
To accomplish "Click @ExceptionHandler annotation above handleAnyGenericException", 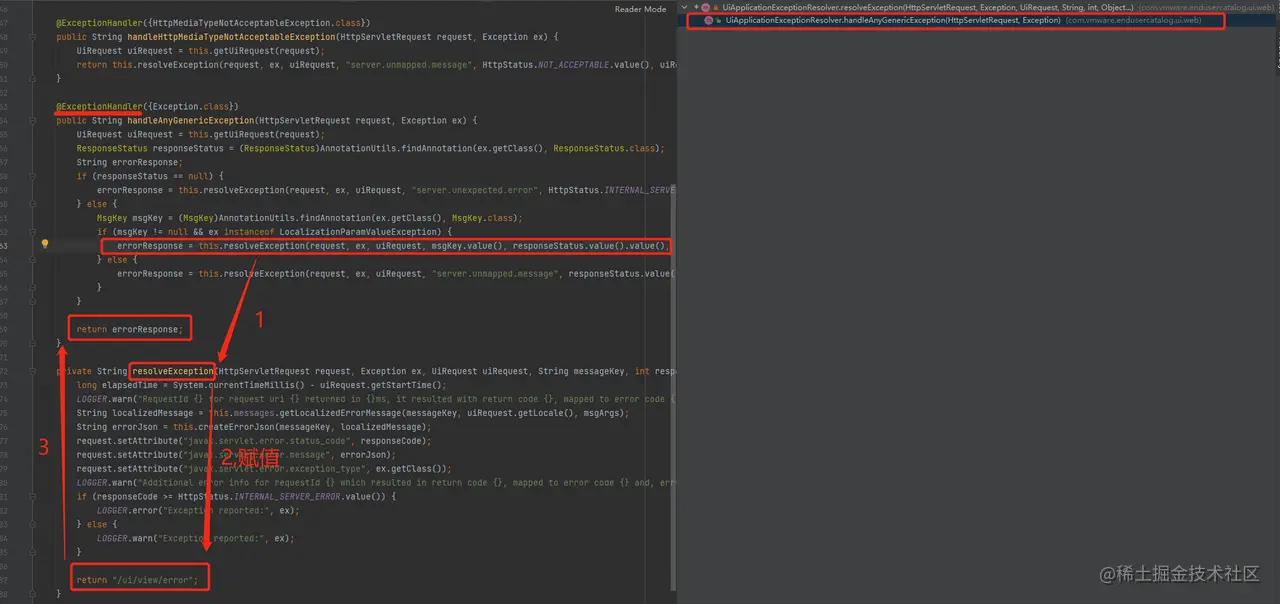I will coord(99,106).
